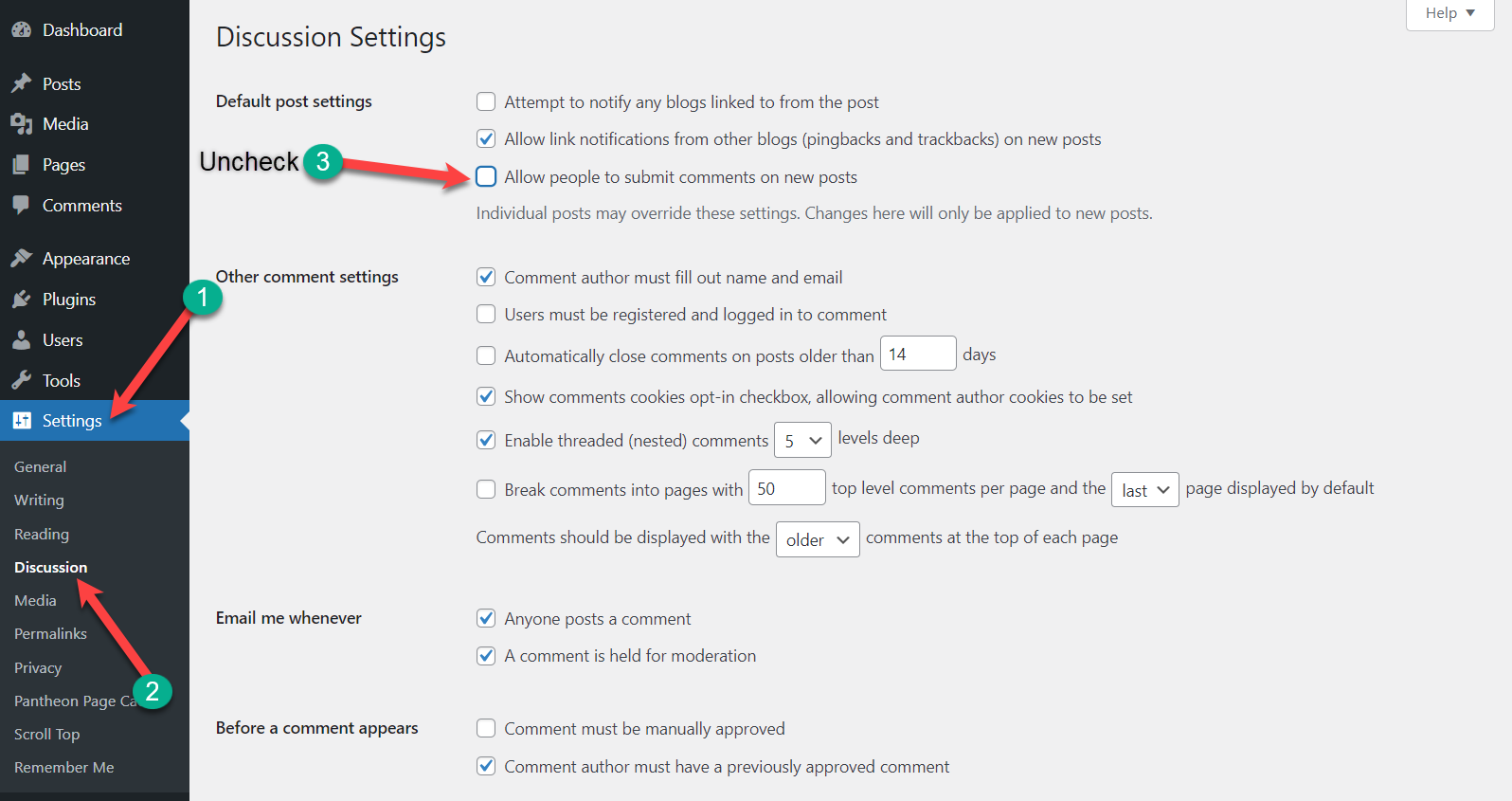Viewport: 1512px width, 801px height.
Task: Go to General settings submenu item
Action: (40, 466)
